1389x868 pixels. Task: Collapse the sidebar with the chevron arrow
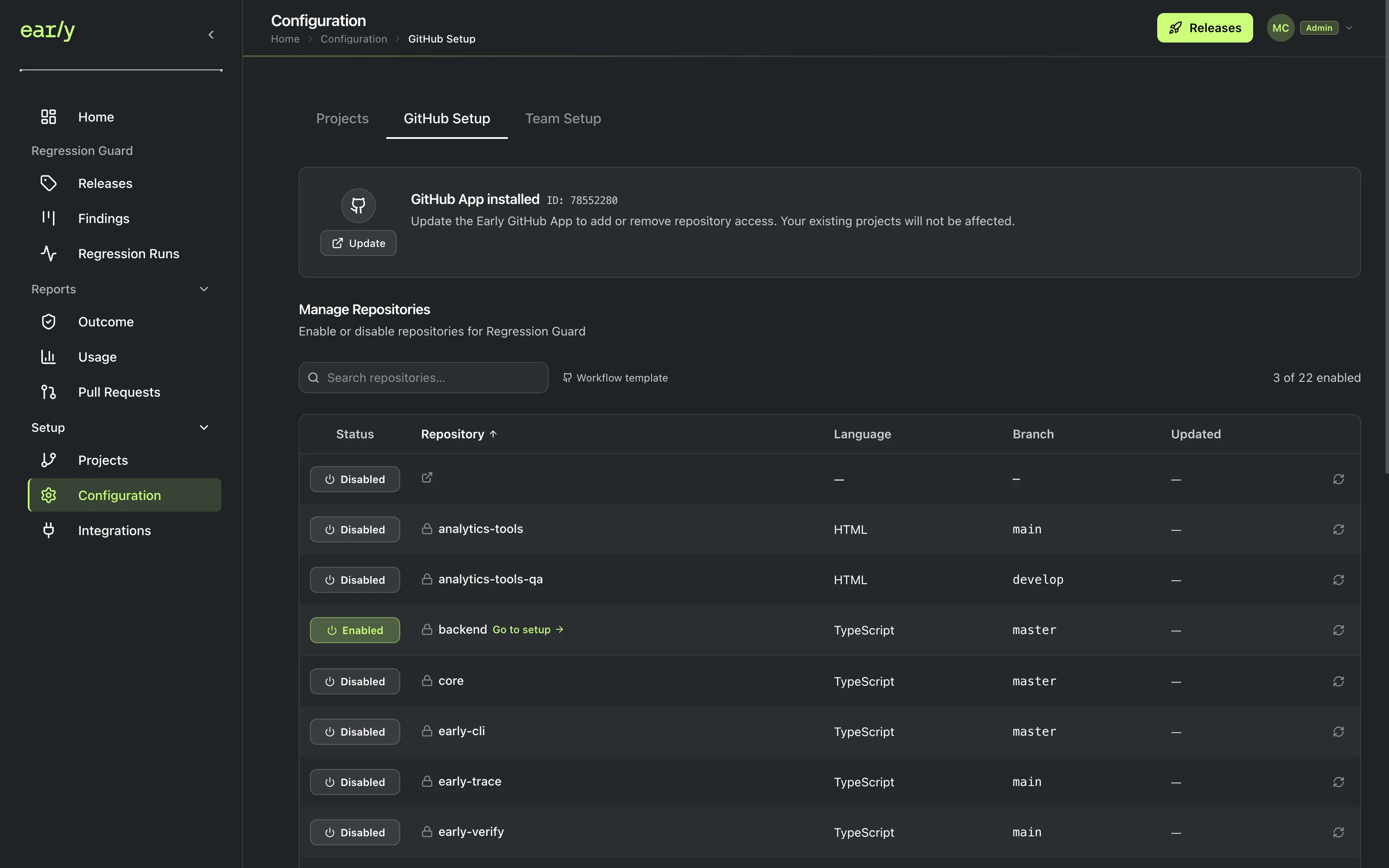(x=211, y=34)
